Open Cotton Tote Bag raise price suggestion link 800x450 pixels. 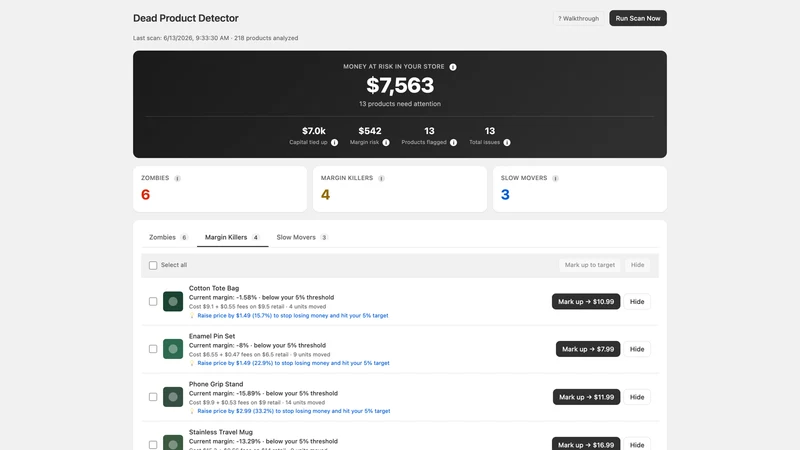293,315
